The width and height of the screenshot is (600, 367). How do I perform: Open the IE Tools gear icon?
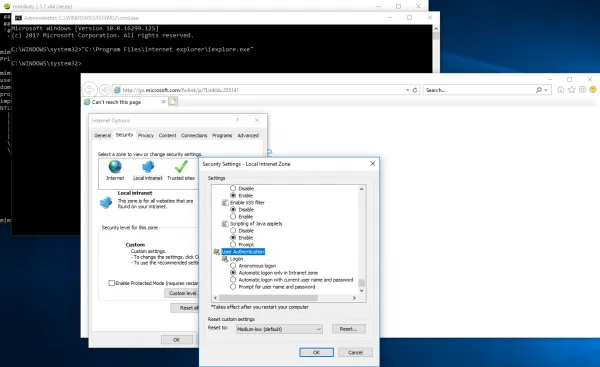point(582,90)
